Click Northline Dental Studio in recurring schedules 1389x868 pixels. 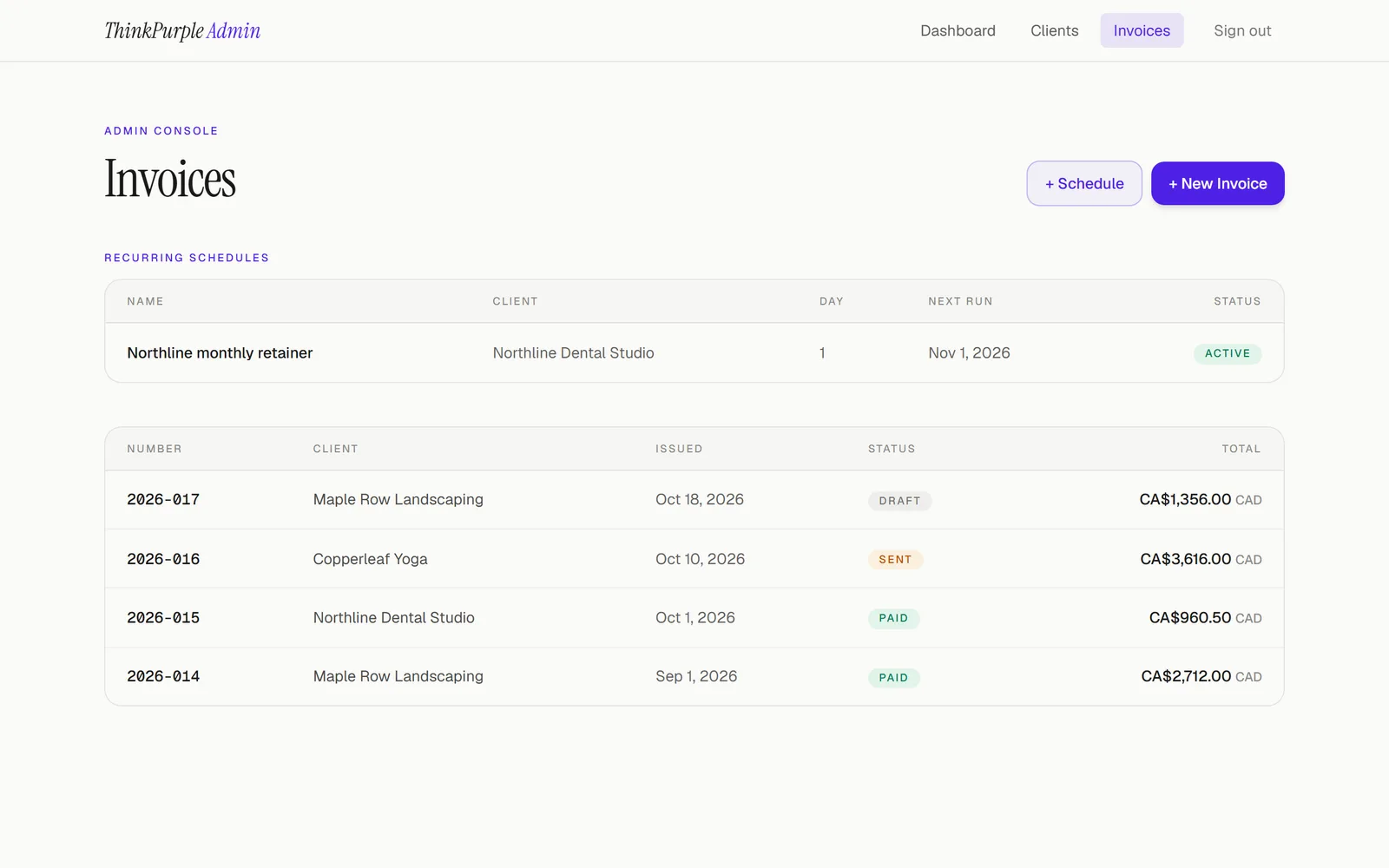click(573, 353)
